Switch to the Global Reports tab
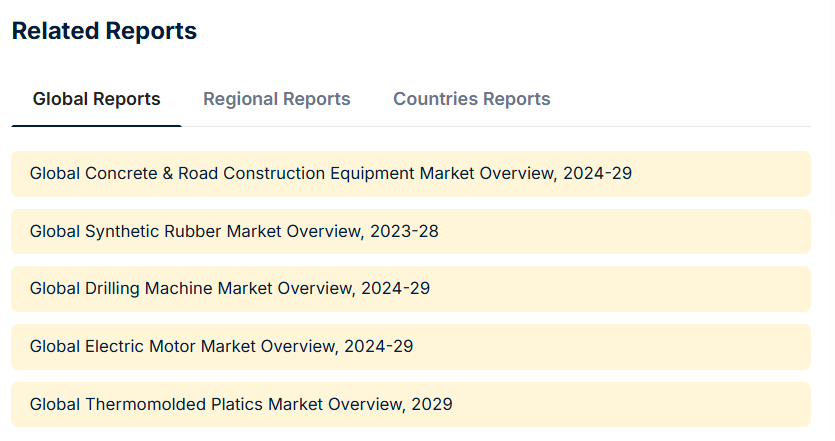The width and height of the screenshot is (835, 441). click(96, 99)
